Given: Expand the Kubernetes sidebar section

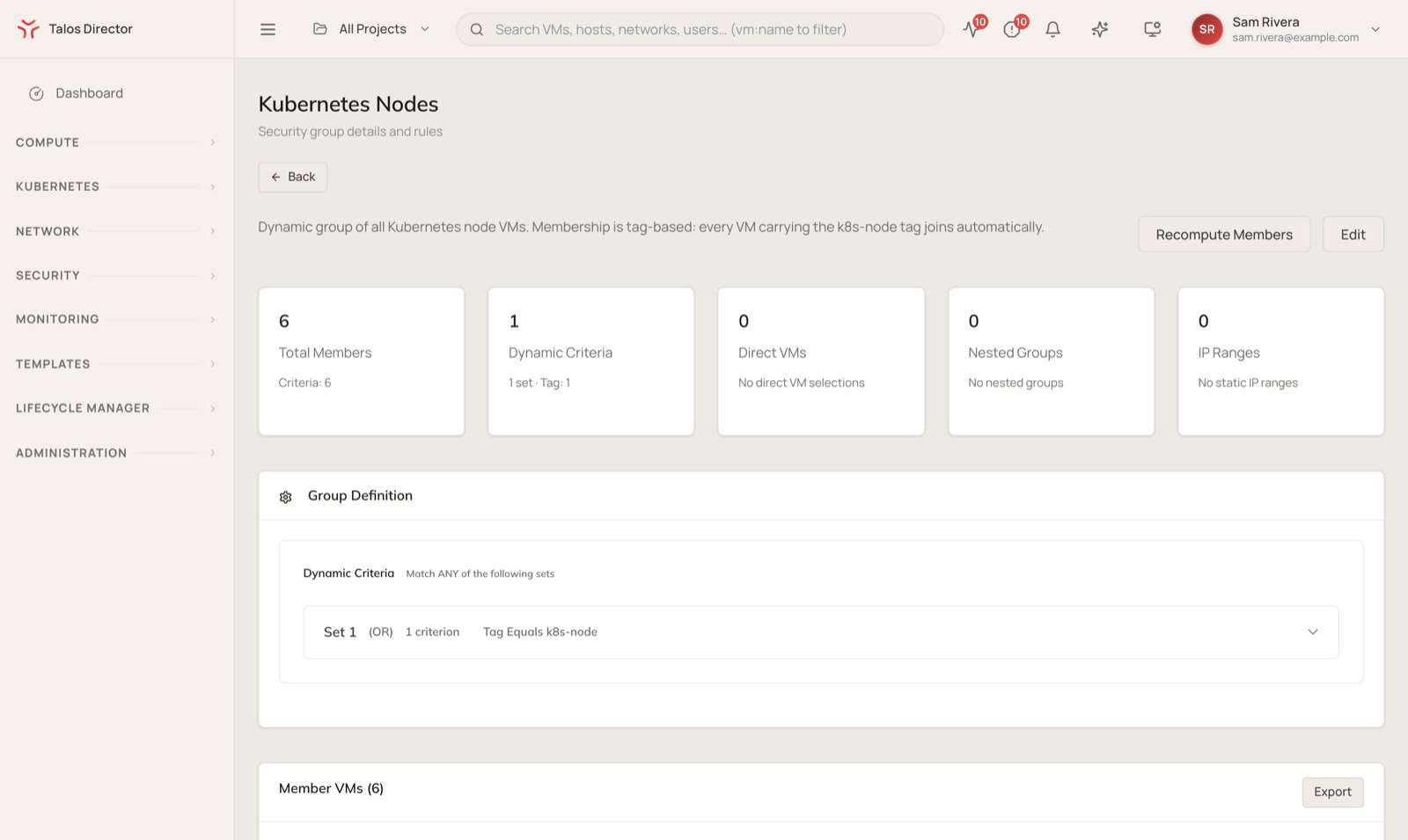Looking at the screenshot, I should [116, 186].
